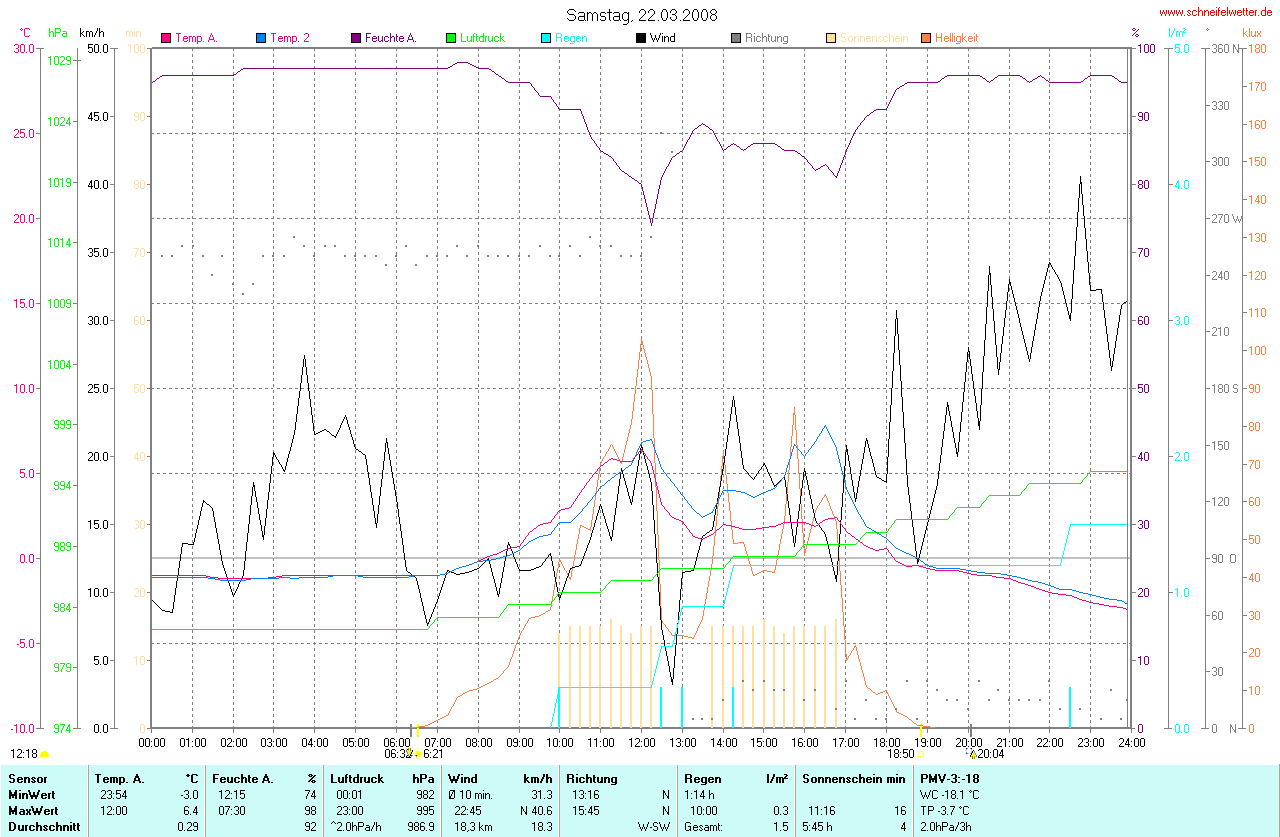Click the minimum humidity value 74
Image resolution: width=1280 pixels, height=837 pixels.
310,794
